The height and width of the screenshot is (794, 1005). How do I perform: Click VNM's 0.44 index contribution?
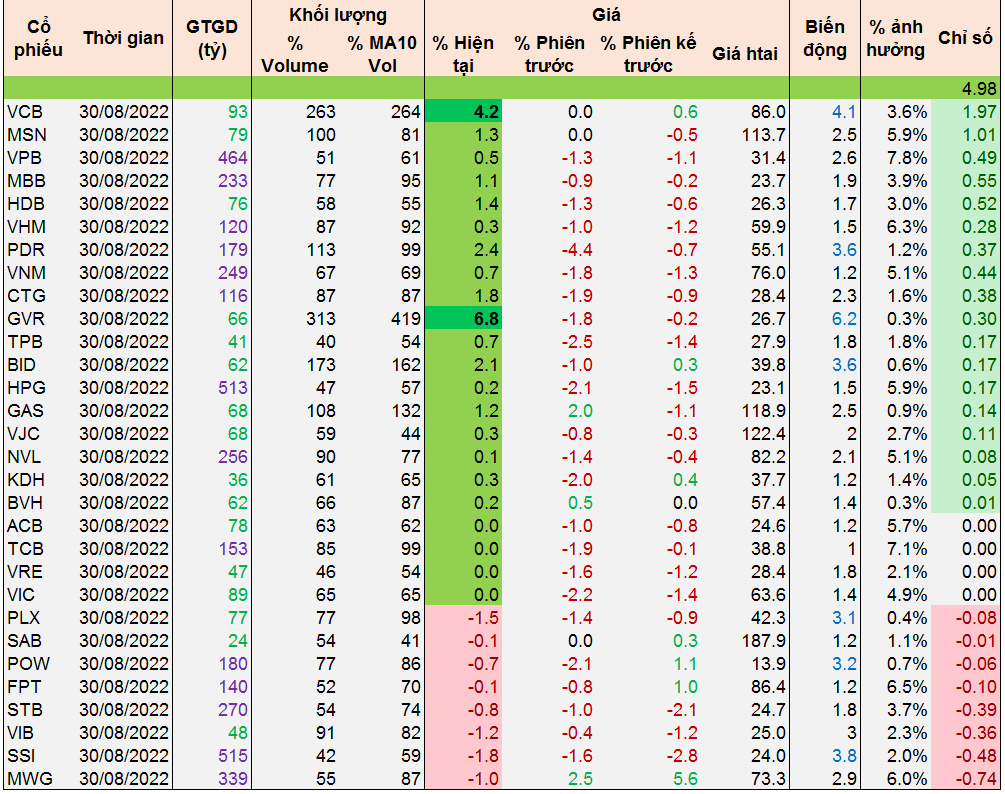pos(979,273)
